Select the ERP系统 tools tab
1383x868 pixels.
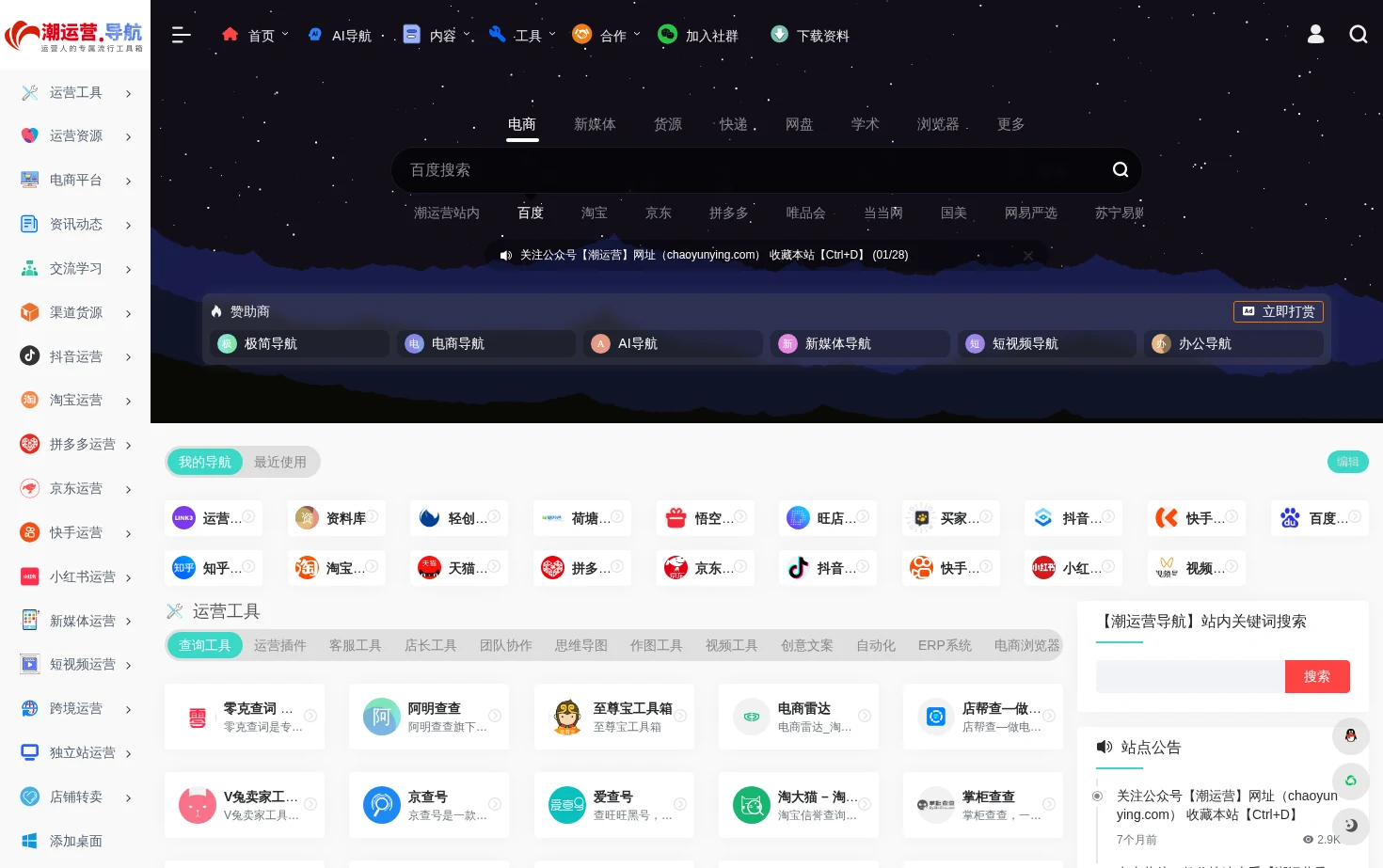(945, 645)
